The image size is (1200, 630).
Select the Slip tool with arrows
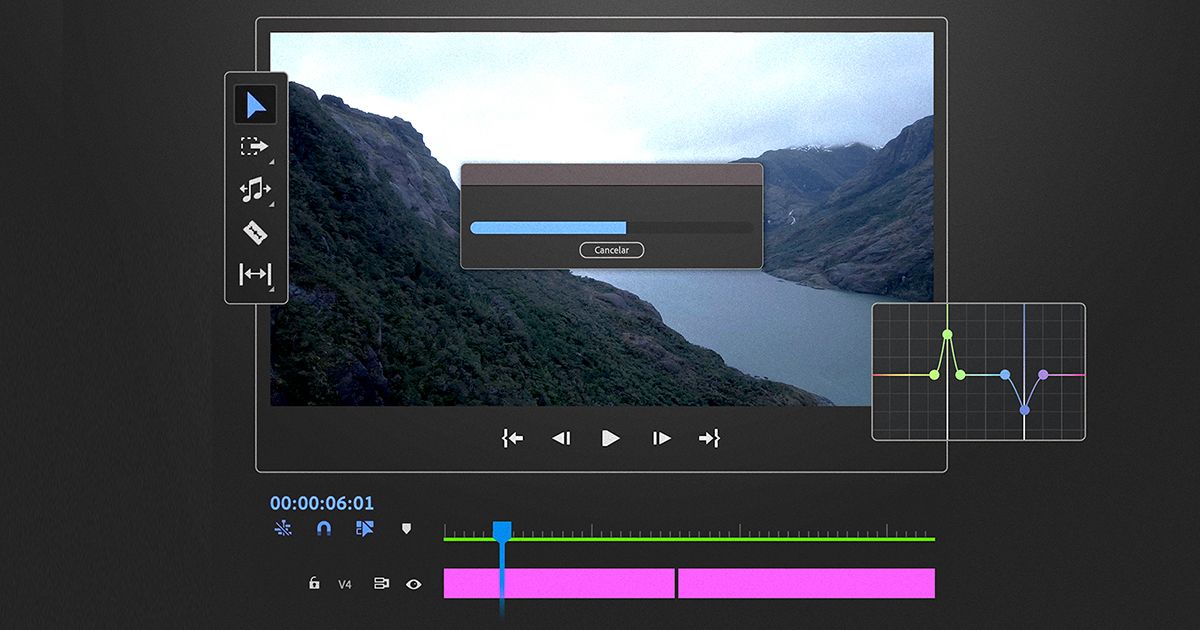coord(255,274)
